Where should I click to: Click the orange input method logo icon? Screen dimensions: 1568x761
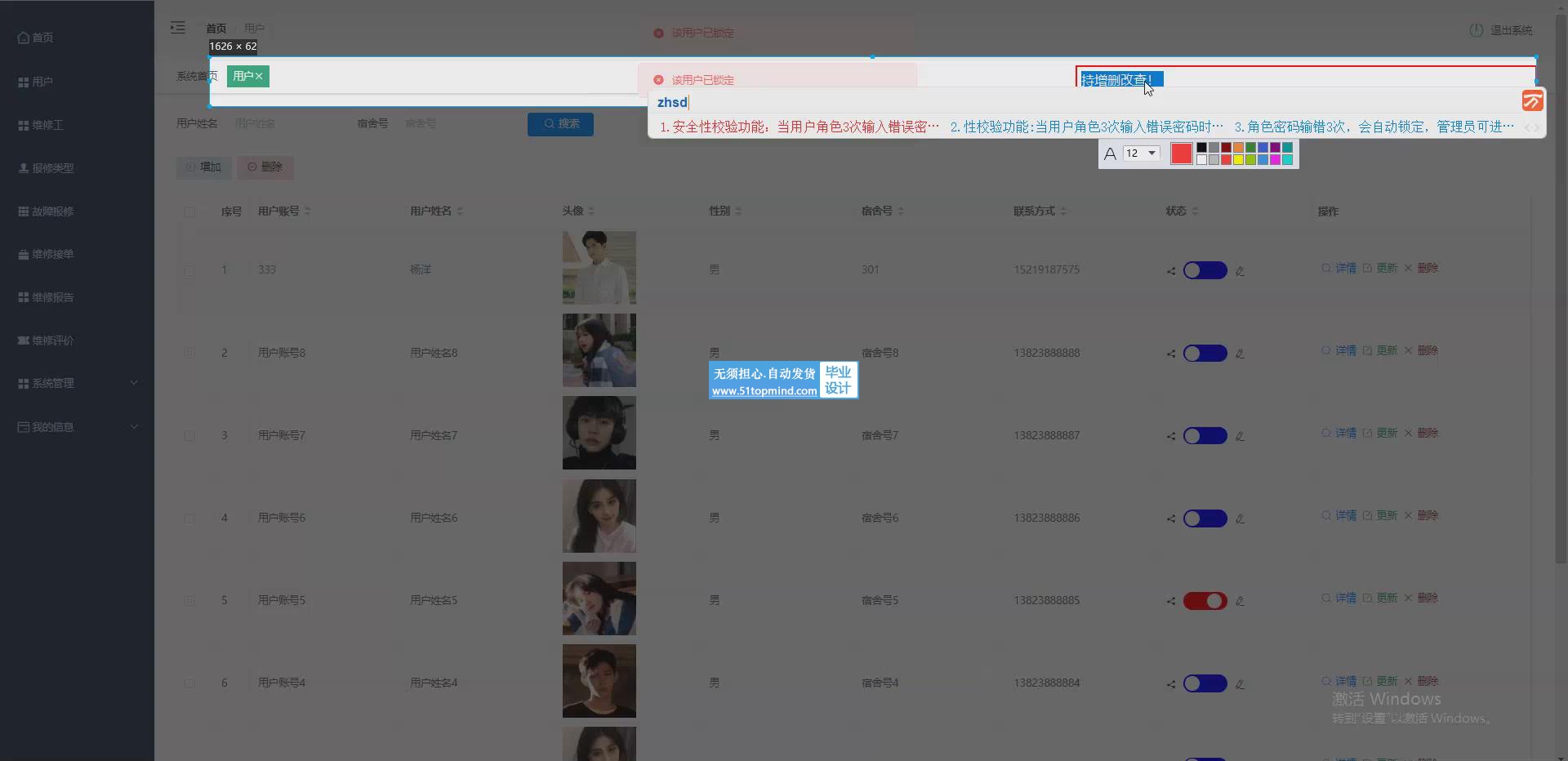[1532, 101]
